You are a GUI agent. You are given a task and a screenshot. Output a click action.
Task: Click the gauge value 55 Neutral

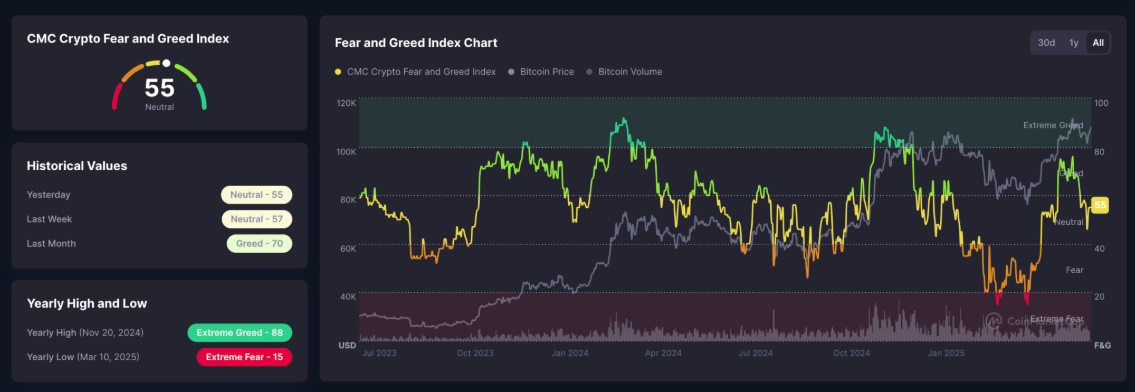click(x=159, y=93)
